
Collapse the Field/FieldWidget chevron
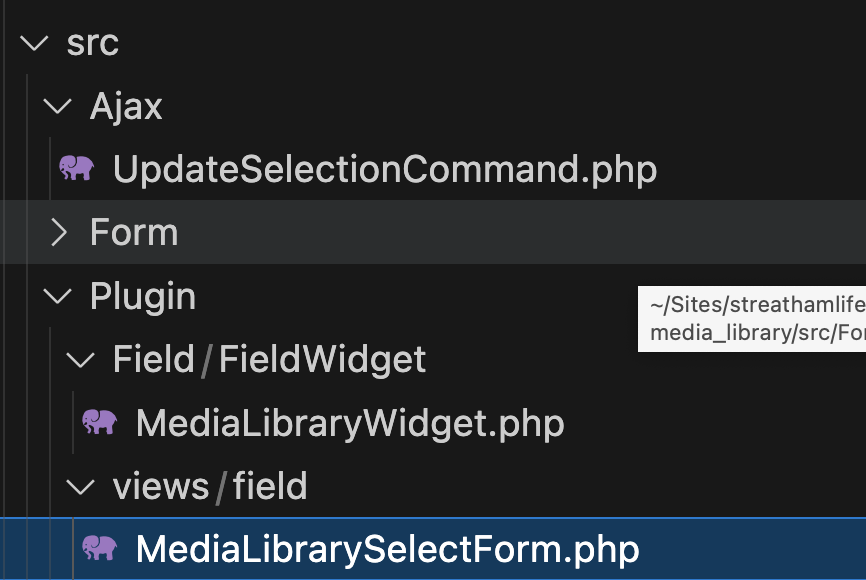(81, 360)
